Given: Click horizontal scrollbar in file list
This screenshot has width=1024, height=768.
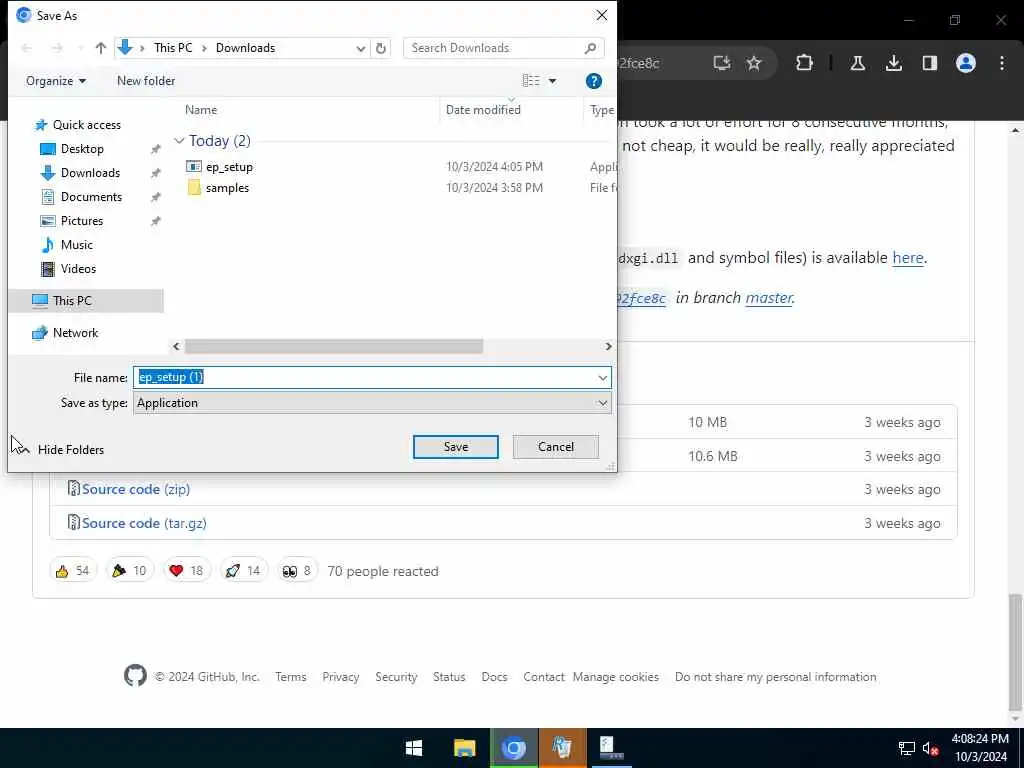Looking at the screenshot, I should (334, 347).
